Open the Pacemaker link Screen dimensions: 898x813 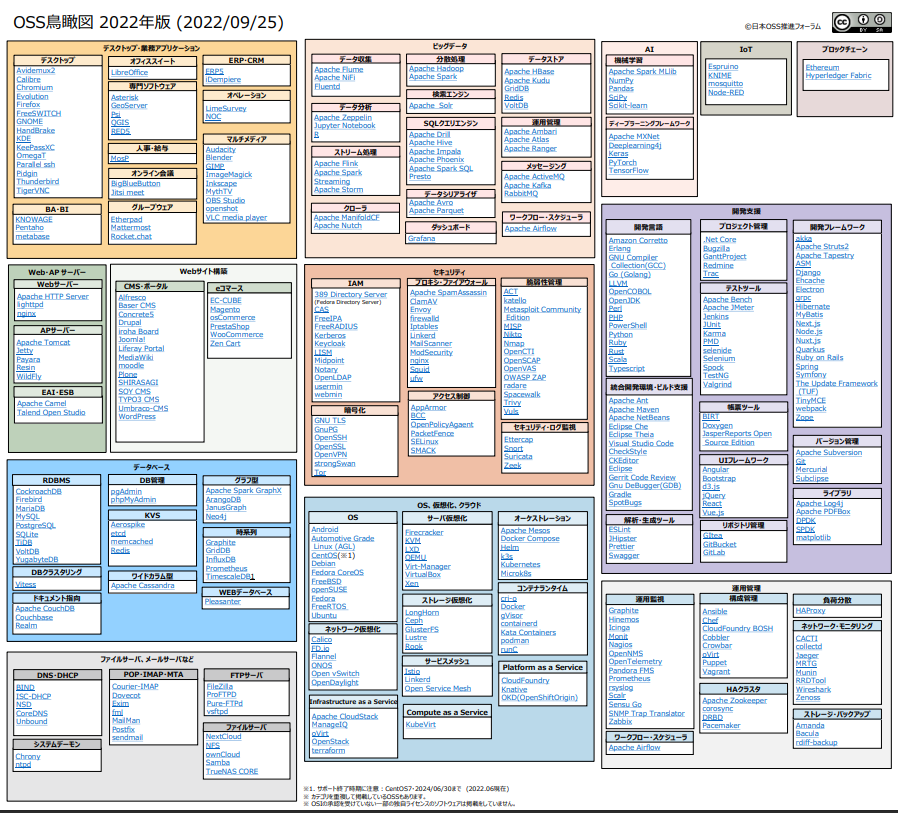(x=721, y=726)
